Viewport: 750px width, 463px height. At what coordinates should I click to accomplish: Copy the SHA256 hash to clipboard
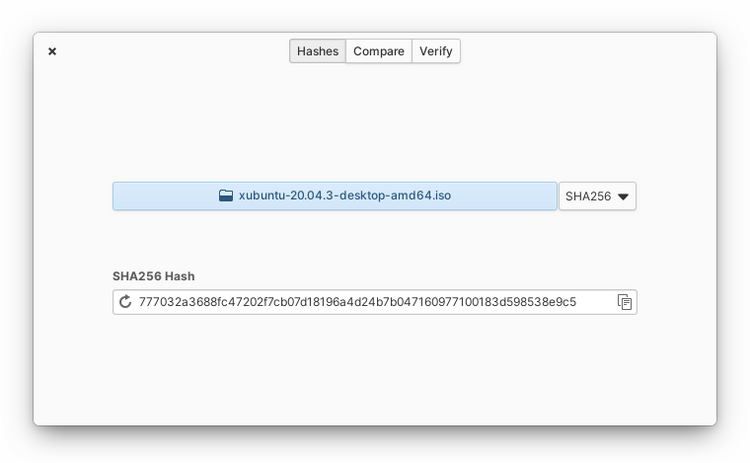[x=625, y=302]
